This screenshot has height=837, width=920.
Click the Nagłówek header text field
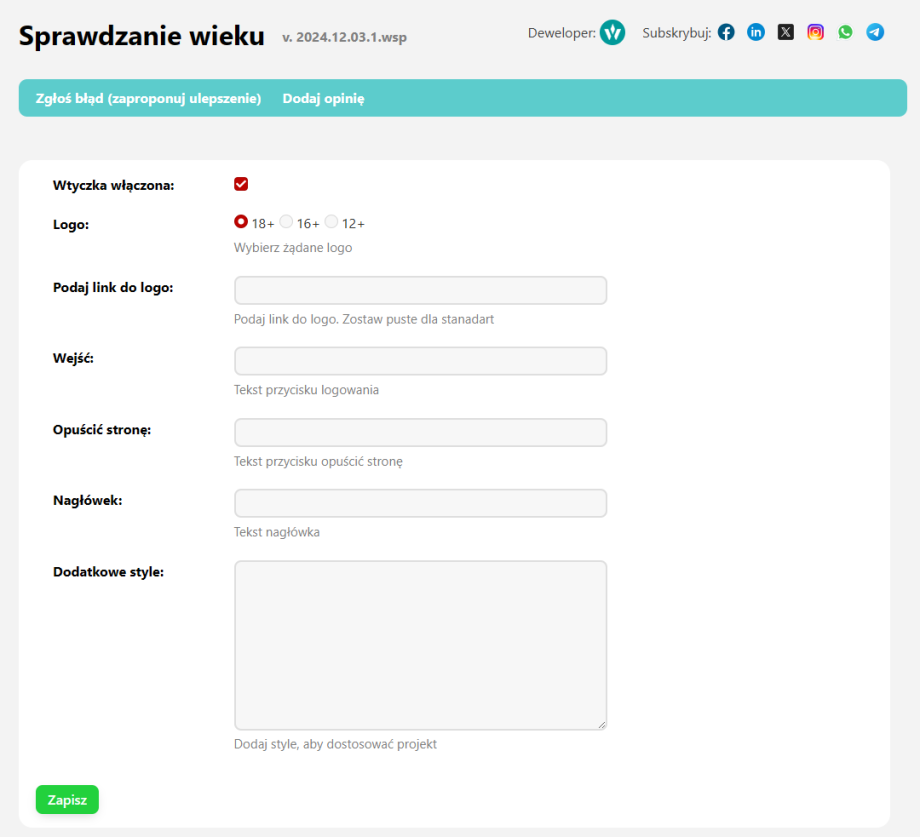click(x=420, y=503)
